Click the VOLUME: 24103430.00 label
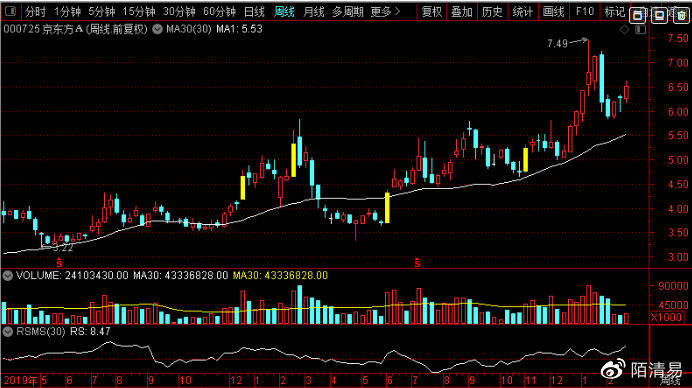Viewport: 692px width, 388px height. point(72,276)
